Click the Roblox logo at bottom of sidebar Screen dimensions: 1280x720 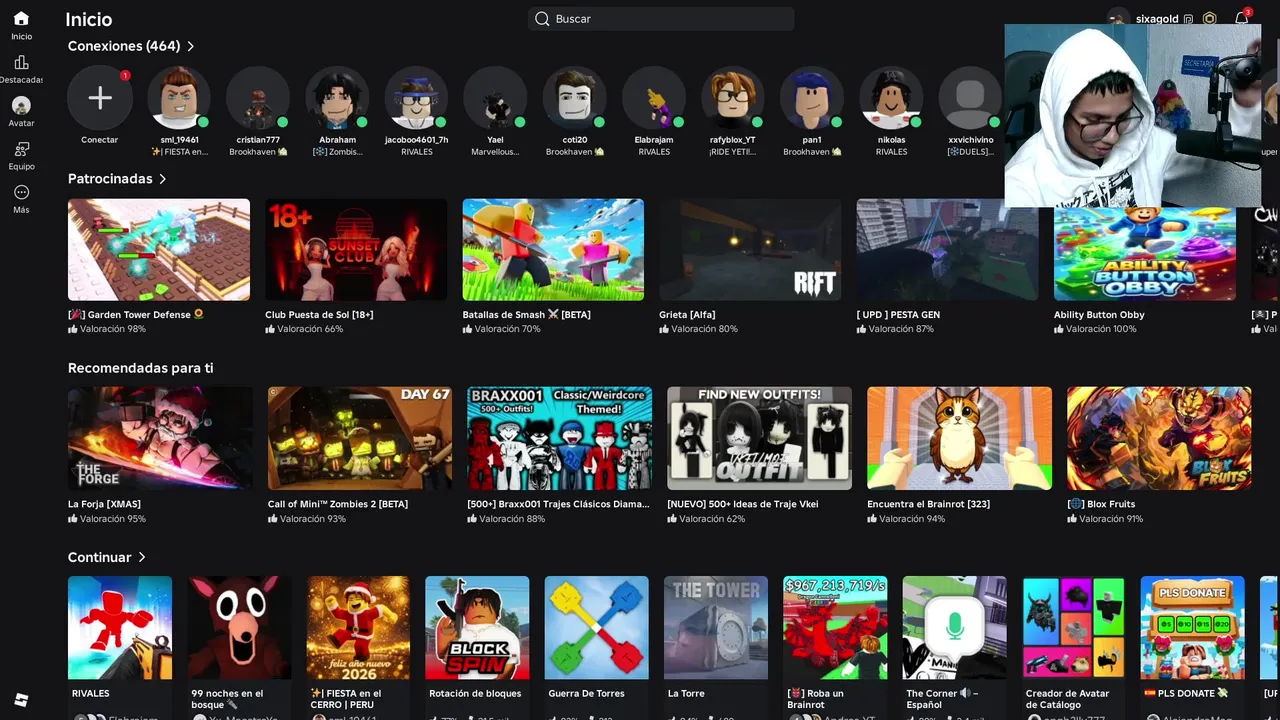21,699
